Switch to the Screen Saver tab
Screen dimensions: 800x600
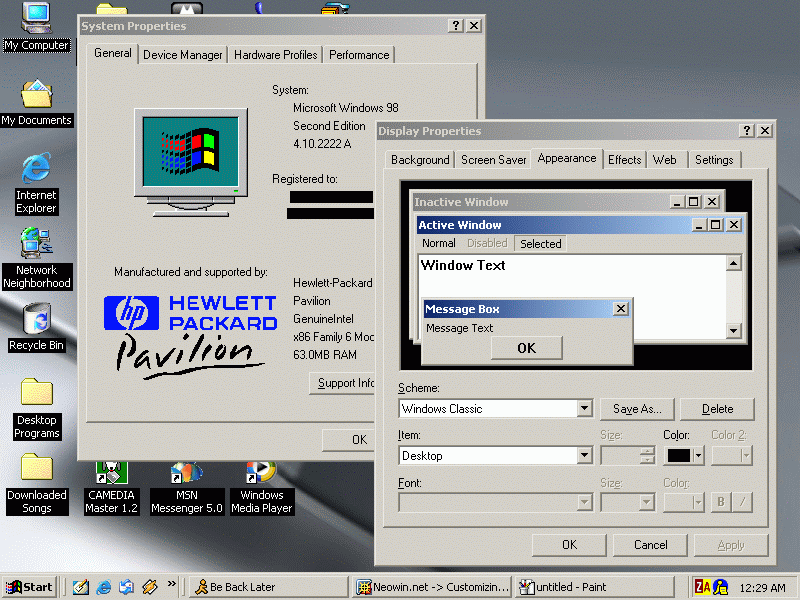pyautogui.click(x=493, y=159)
